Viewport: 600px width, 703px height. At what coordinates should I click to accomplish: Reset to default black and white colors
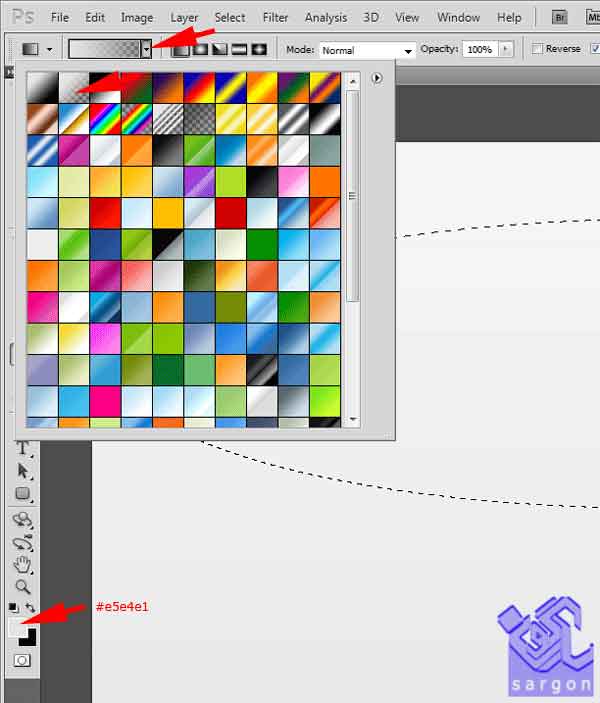[x=13, y=607]
